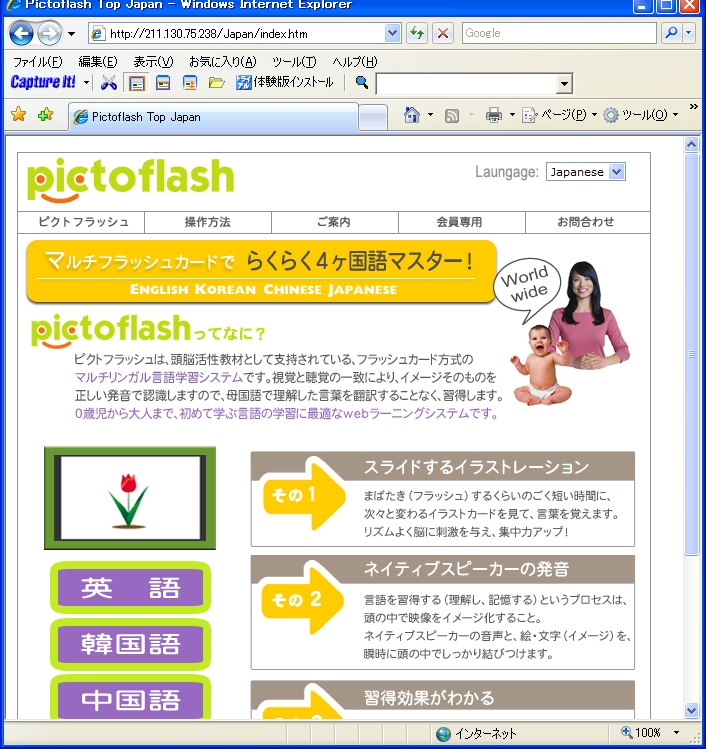The image size is (706, 749).
Task: Click the その1 yellow arrow
Action: click(x=303, y=496)
